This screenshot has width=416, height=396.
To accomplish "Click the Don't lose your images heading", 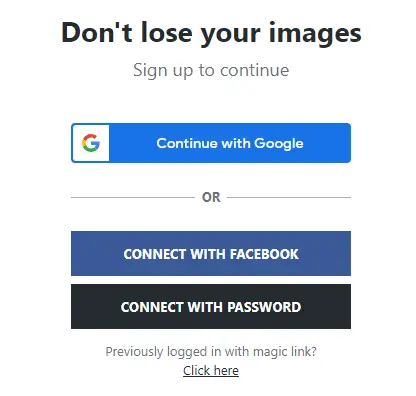I will (211, 33).
